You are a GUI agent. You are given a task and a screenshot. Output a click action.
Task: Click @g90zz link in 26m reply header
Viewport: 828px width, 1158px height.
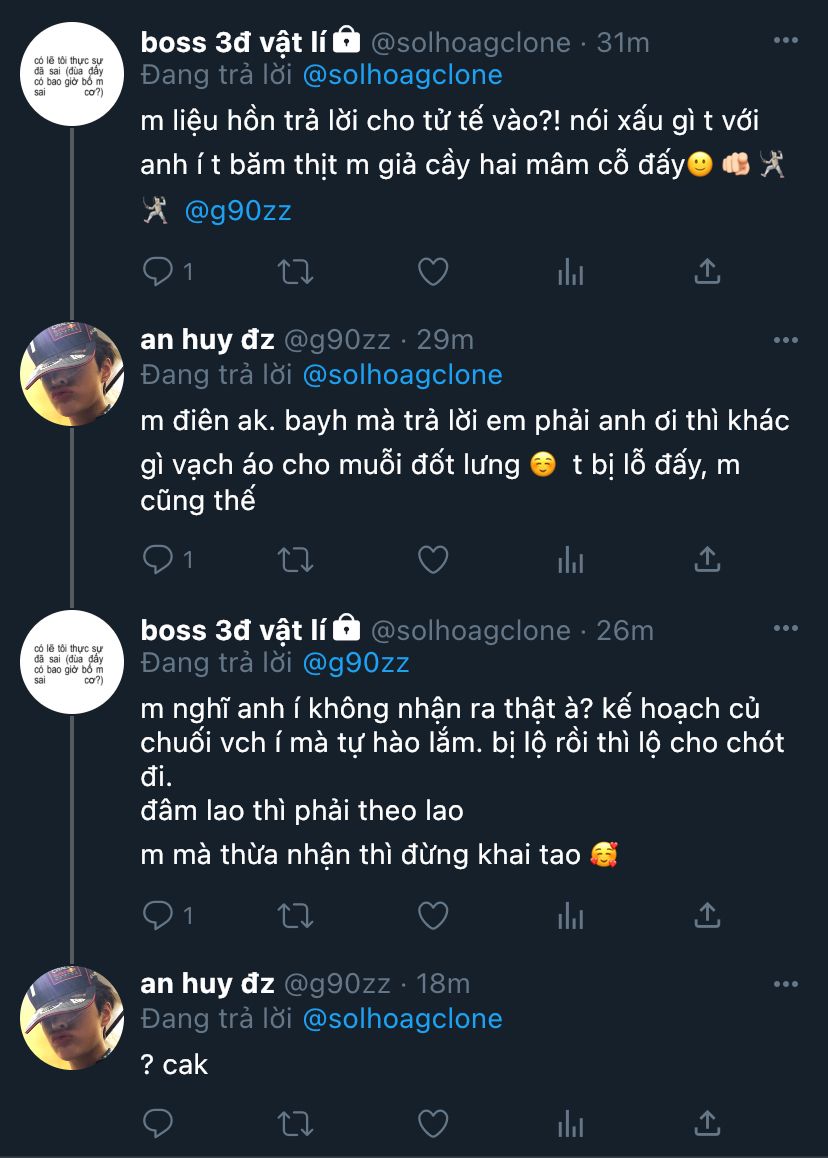[355, 662]
